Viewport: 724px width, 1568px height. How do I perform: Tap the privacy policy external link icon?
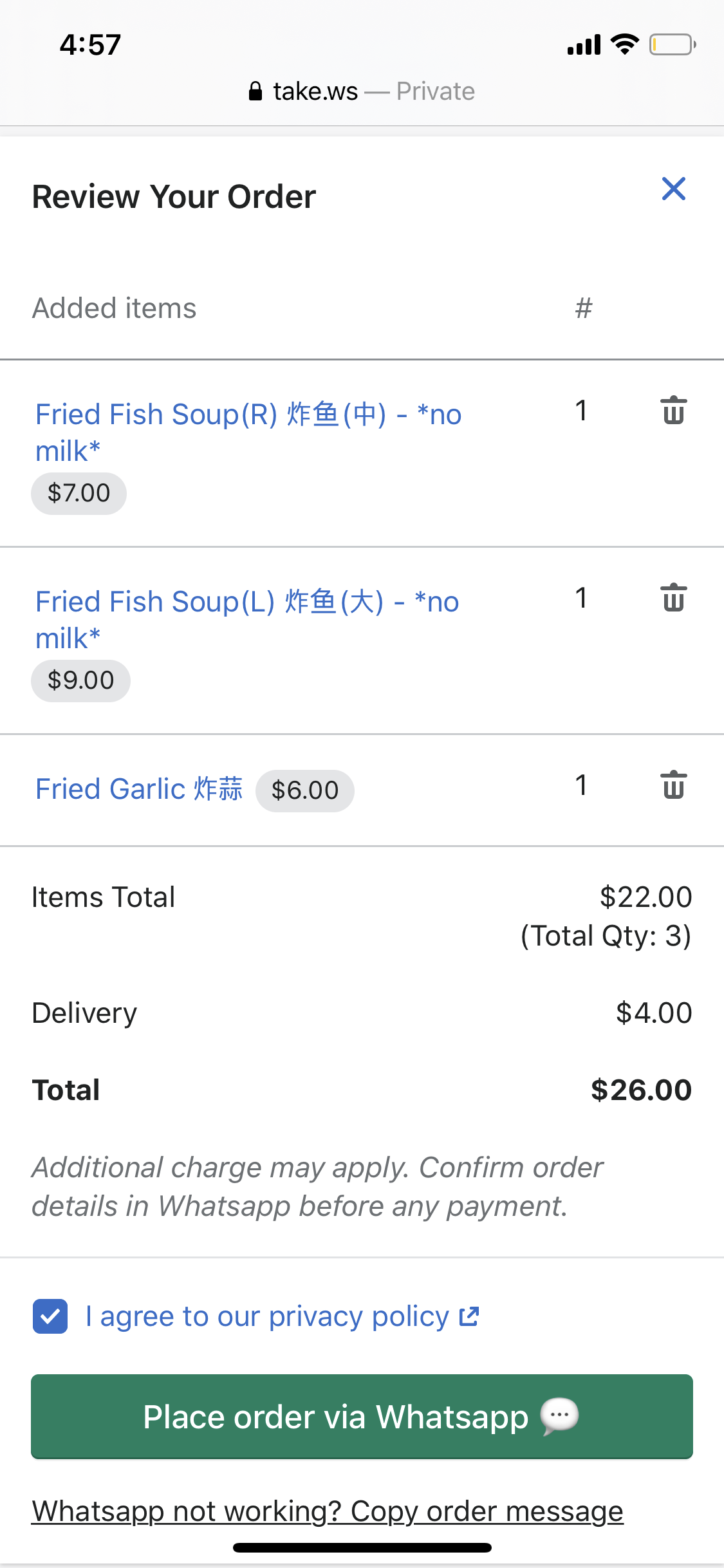point(469,1316)
